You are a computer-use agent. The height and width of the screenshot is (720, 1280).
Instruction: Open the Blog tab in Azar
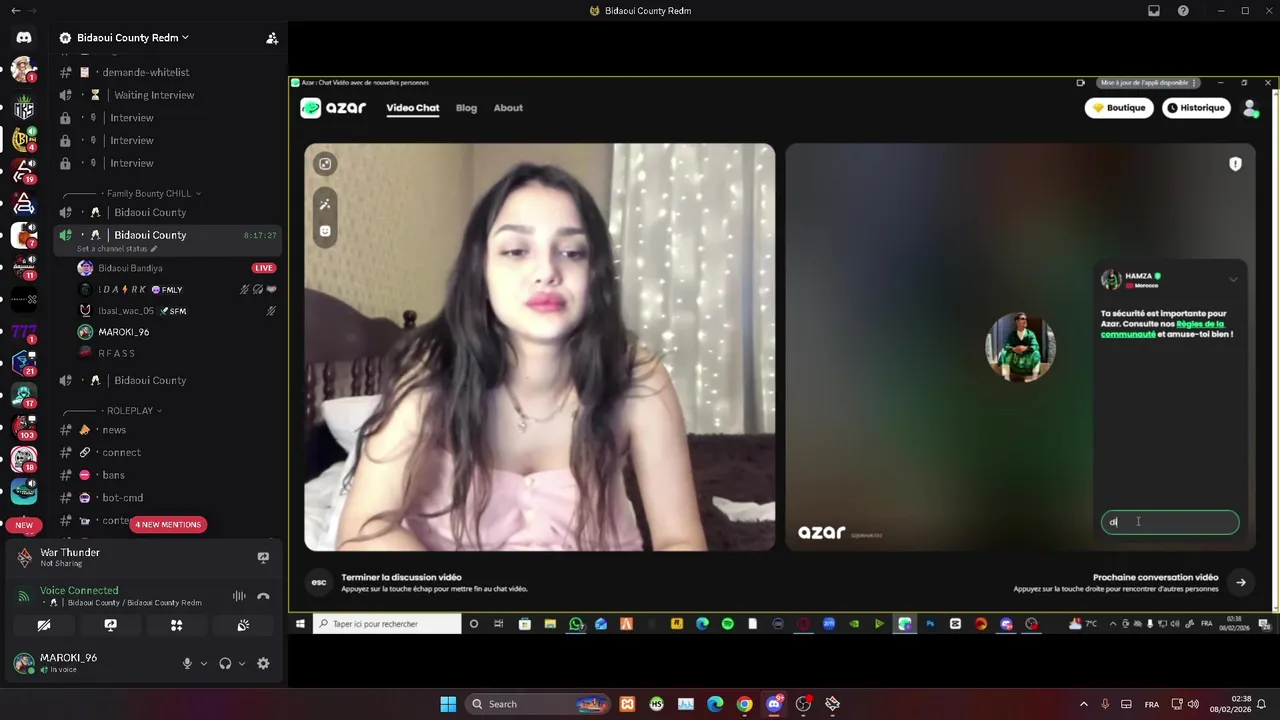466,108
